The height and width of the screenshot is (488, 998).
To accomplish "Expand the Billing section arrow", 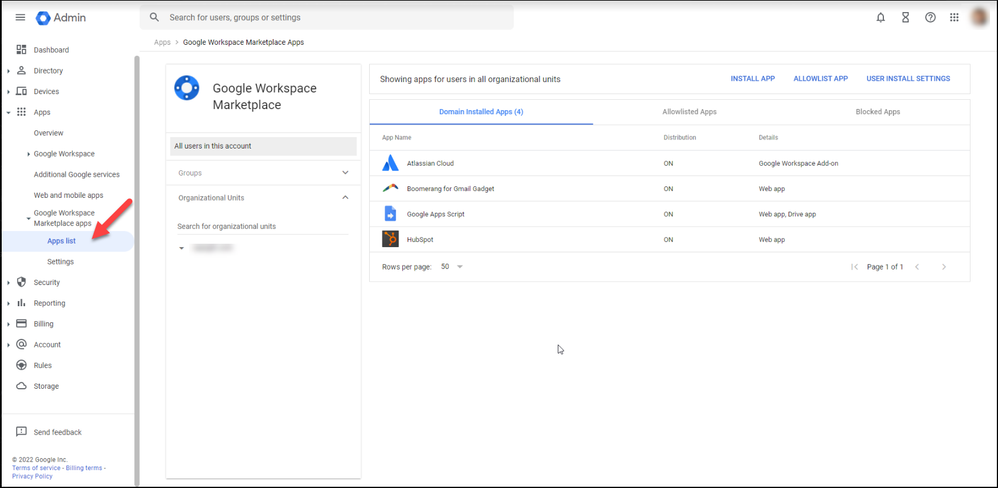I will pyautogui.click(x=8, y=324).
